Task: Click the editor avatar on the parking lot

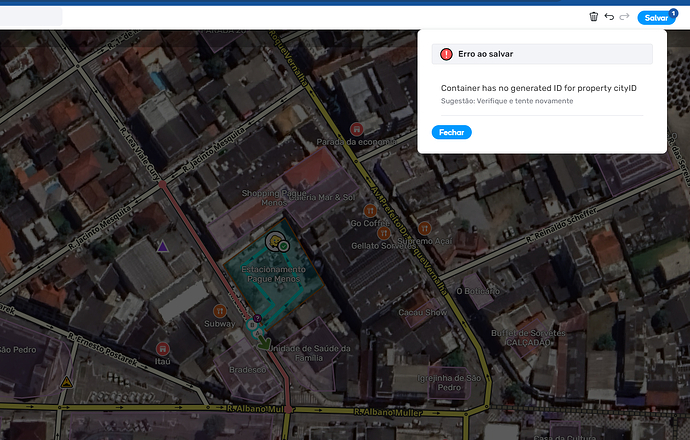Action: [x=274, y=241]
